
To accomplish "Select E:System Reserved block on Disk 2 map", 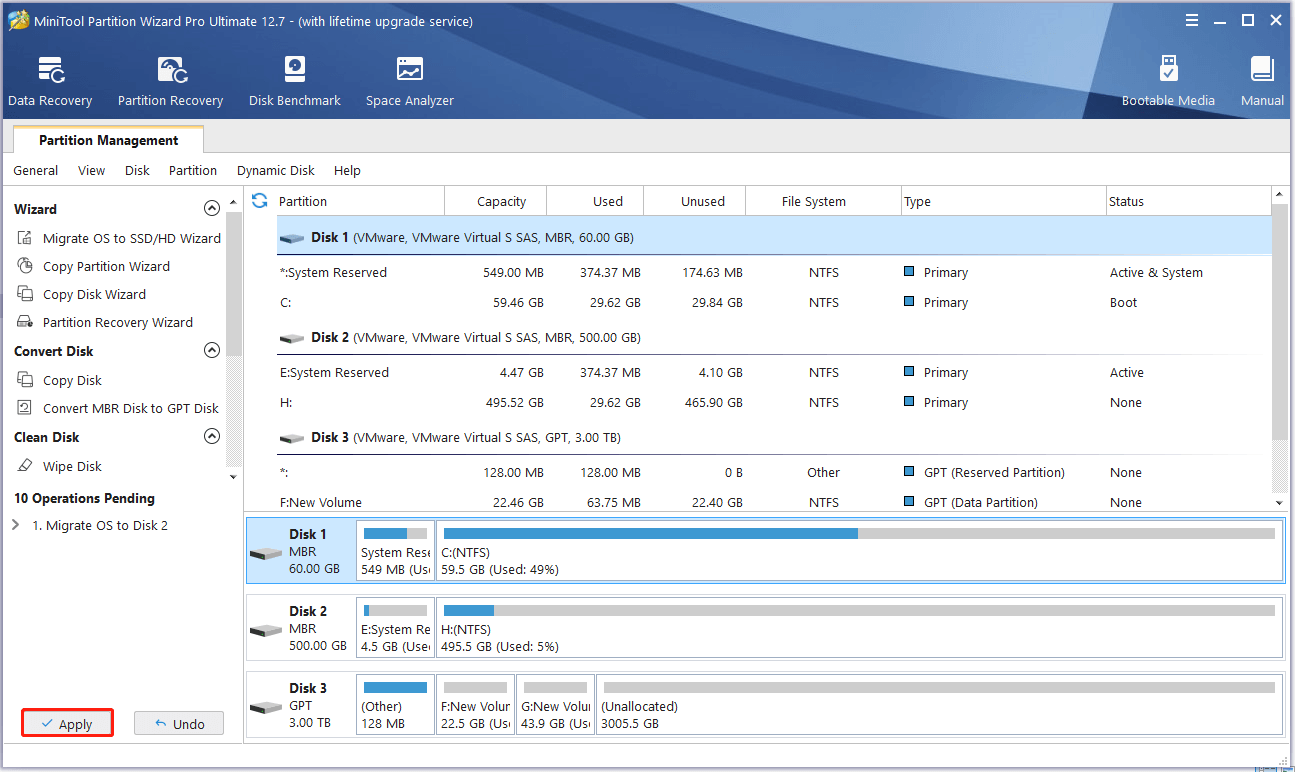I will (395, 626).
